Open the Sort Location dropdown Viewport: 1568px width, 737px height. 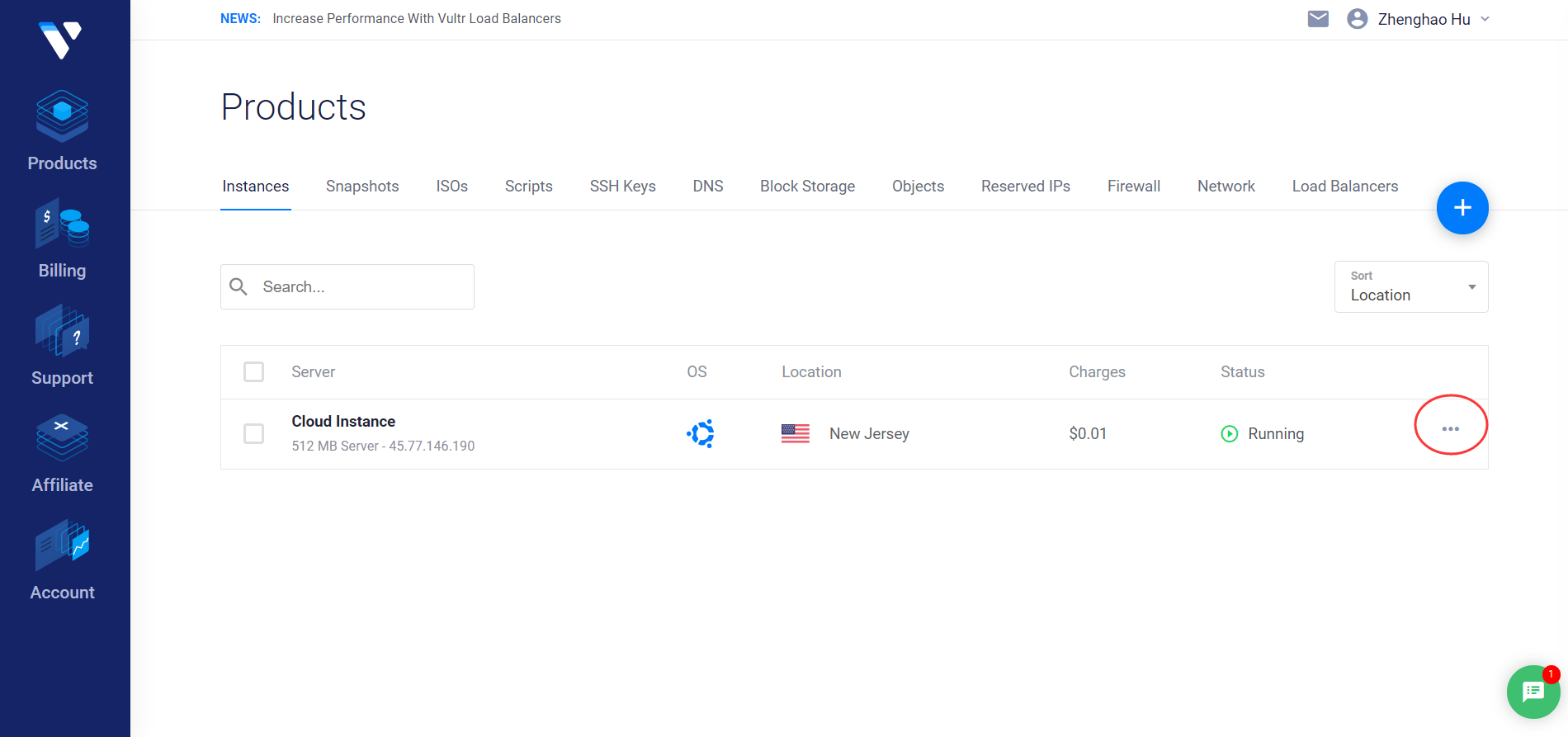click(1411, 286)
